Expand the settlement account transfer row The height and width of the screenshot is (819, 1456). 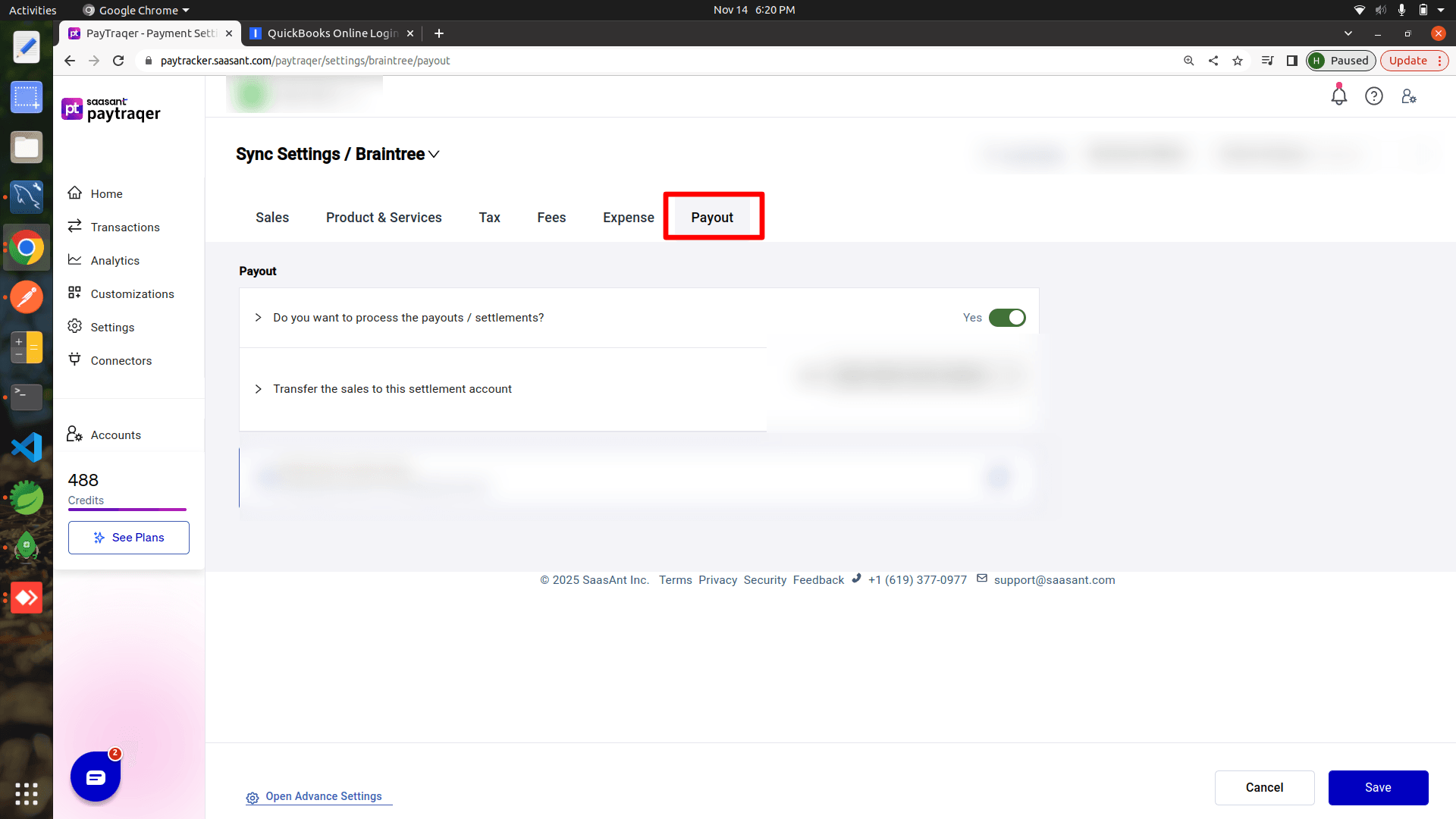coord(258,389)
